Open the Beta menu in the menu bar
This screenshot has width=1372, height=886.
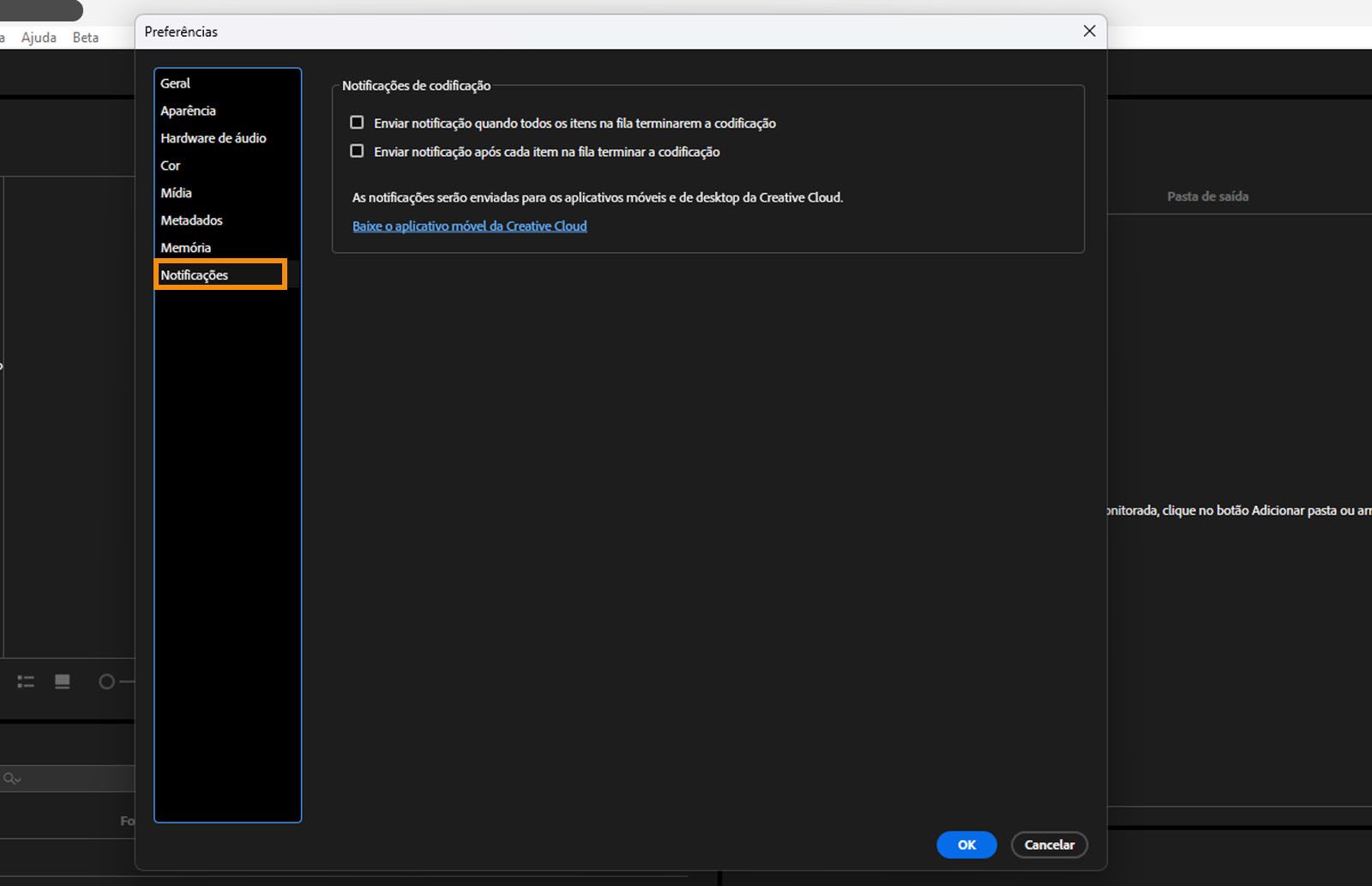click(x=86, y=38)
